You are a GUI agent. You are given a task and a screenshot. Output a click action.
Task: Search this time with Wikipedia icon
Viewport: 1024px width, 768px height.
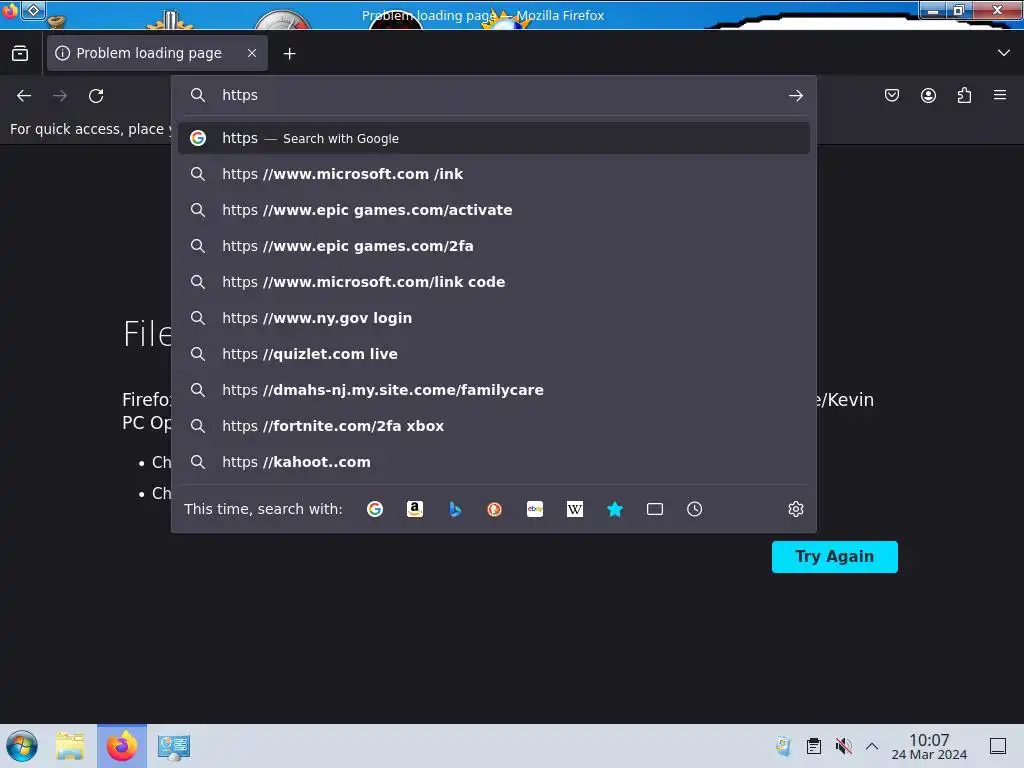point(575,509)
